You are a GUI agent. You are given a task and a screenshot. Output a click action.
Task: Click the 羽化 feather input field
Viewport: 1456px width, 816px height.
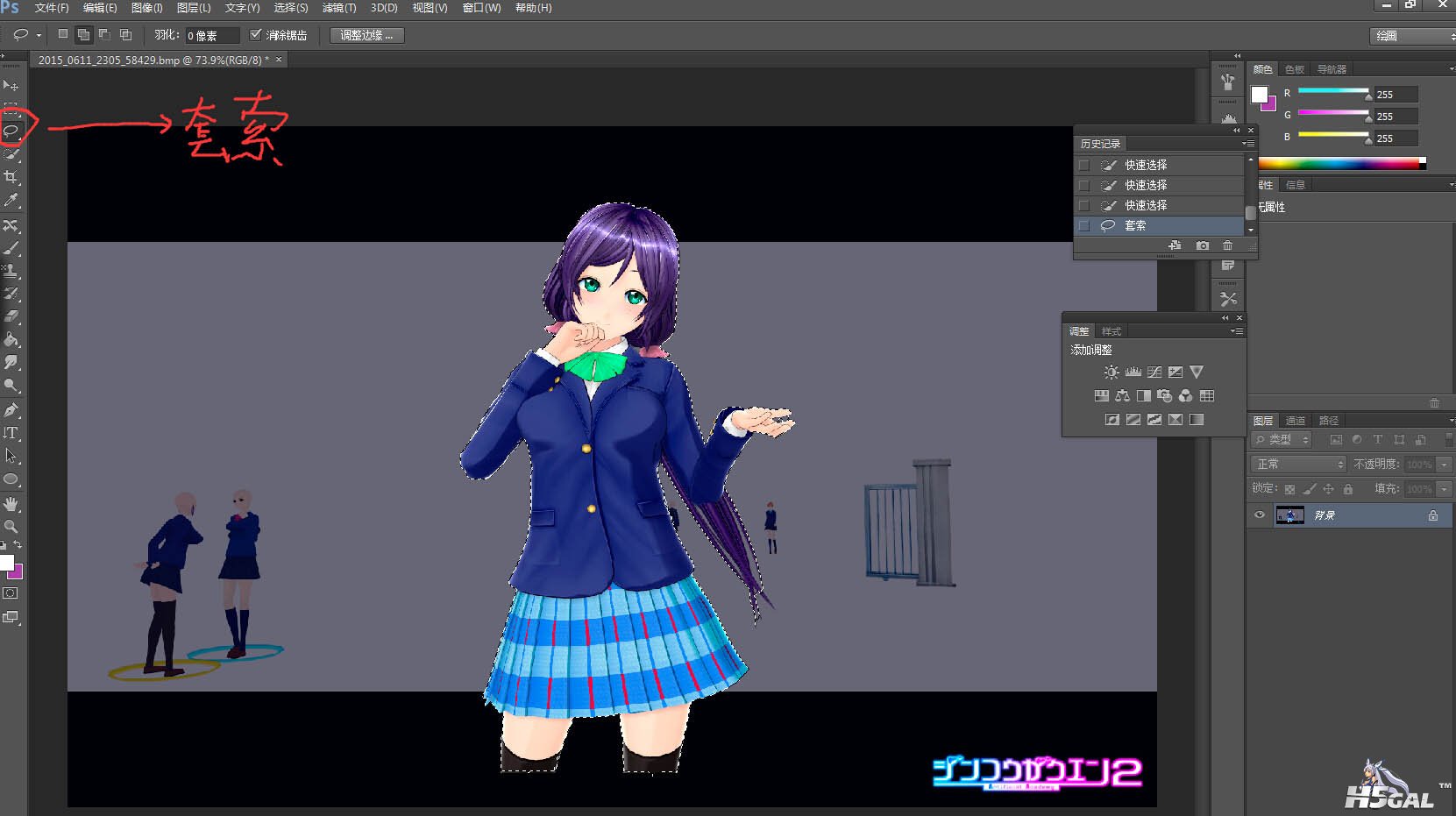point(212,36)
